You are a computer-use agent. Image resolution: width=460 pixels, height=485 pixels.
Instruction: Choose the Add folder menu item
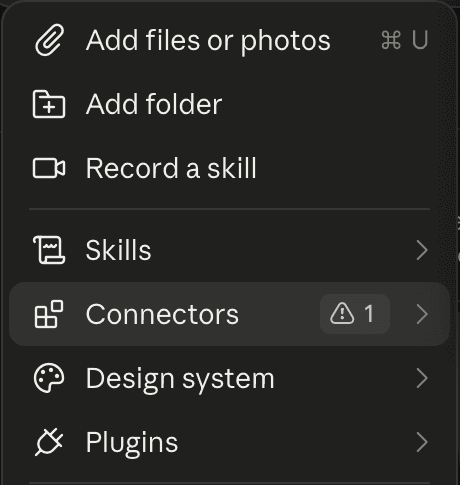coord(229,104)
